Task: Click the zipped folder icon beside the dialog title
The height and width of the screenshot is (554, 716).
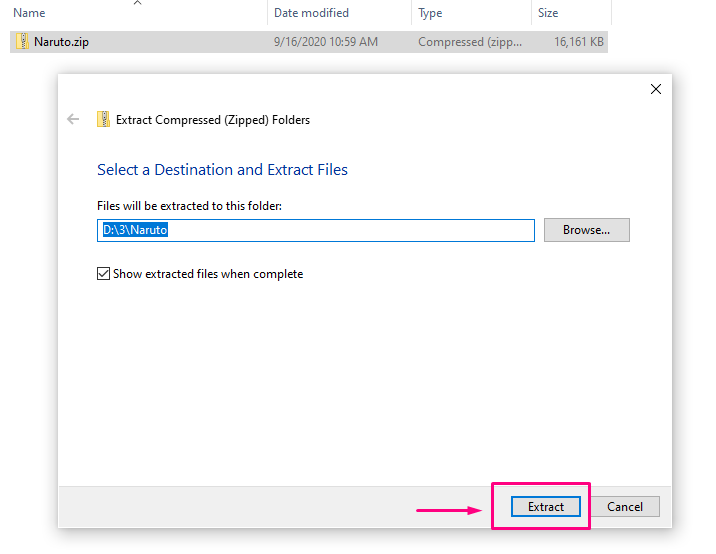Action: 104,119
